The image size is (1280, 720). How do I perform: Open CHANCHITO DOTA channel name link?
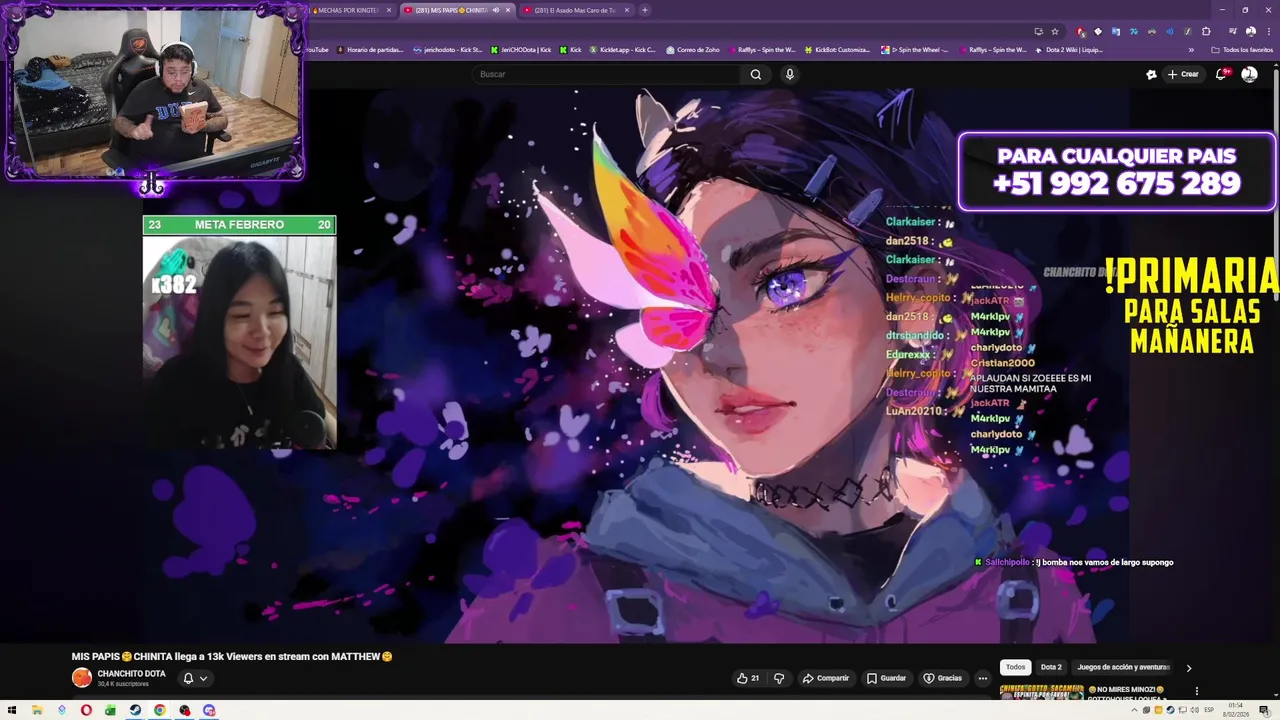(x=131, y=674)
